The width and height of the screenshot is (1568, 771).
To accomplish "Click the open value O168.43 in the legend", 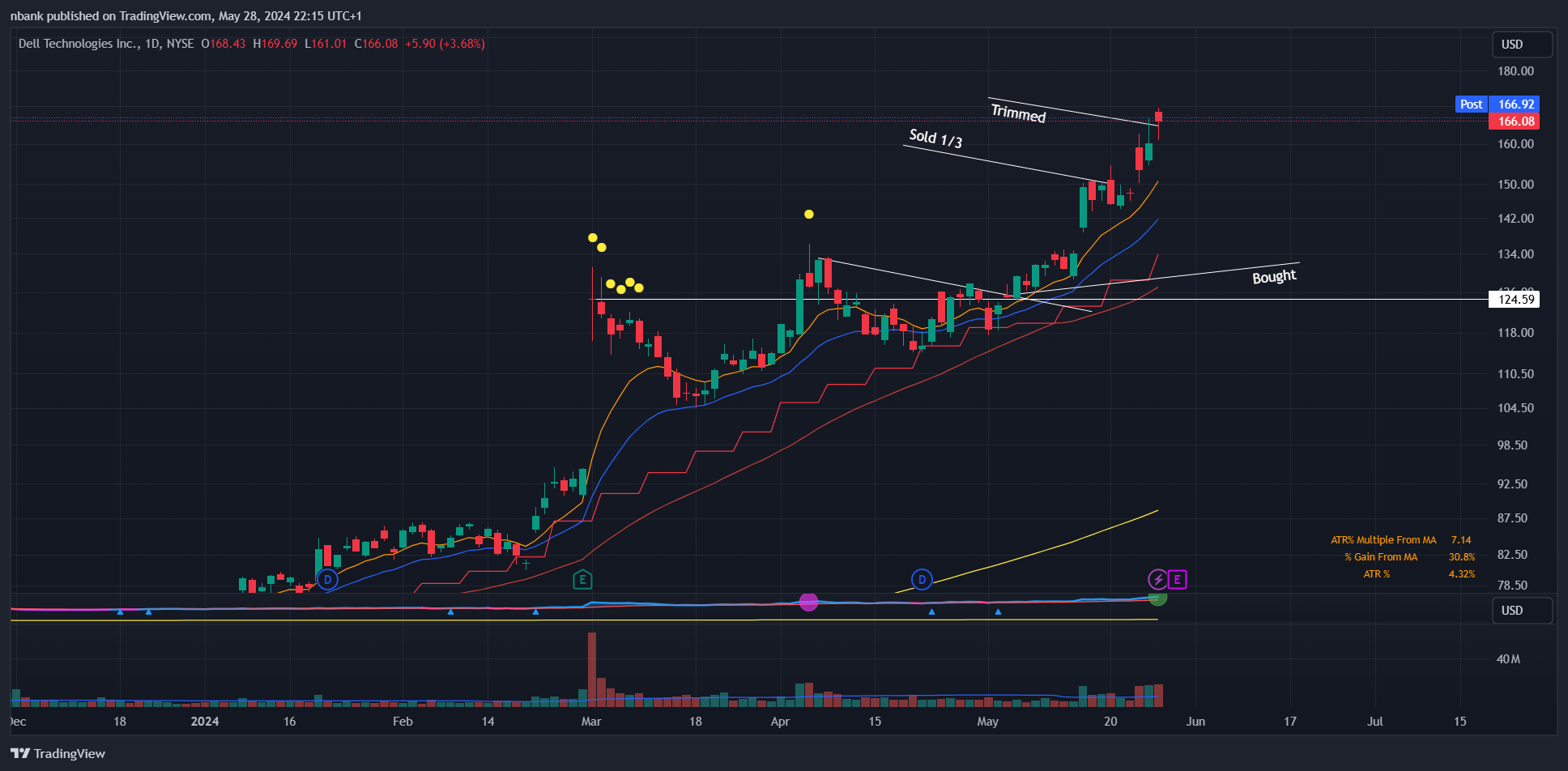I will pos(224,44).
